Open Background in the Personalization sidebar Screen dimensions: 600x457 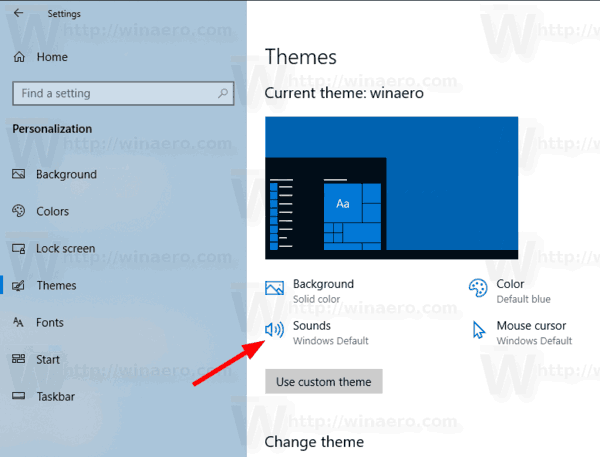point(66,175)
